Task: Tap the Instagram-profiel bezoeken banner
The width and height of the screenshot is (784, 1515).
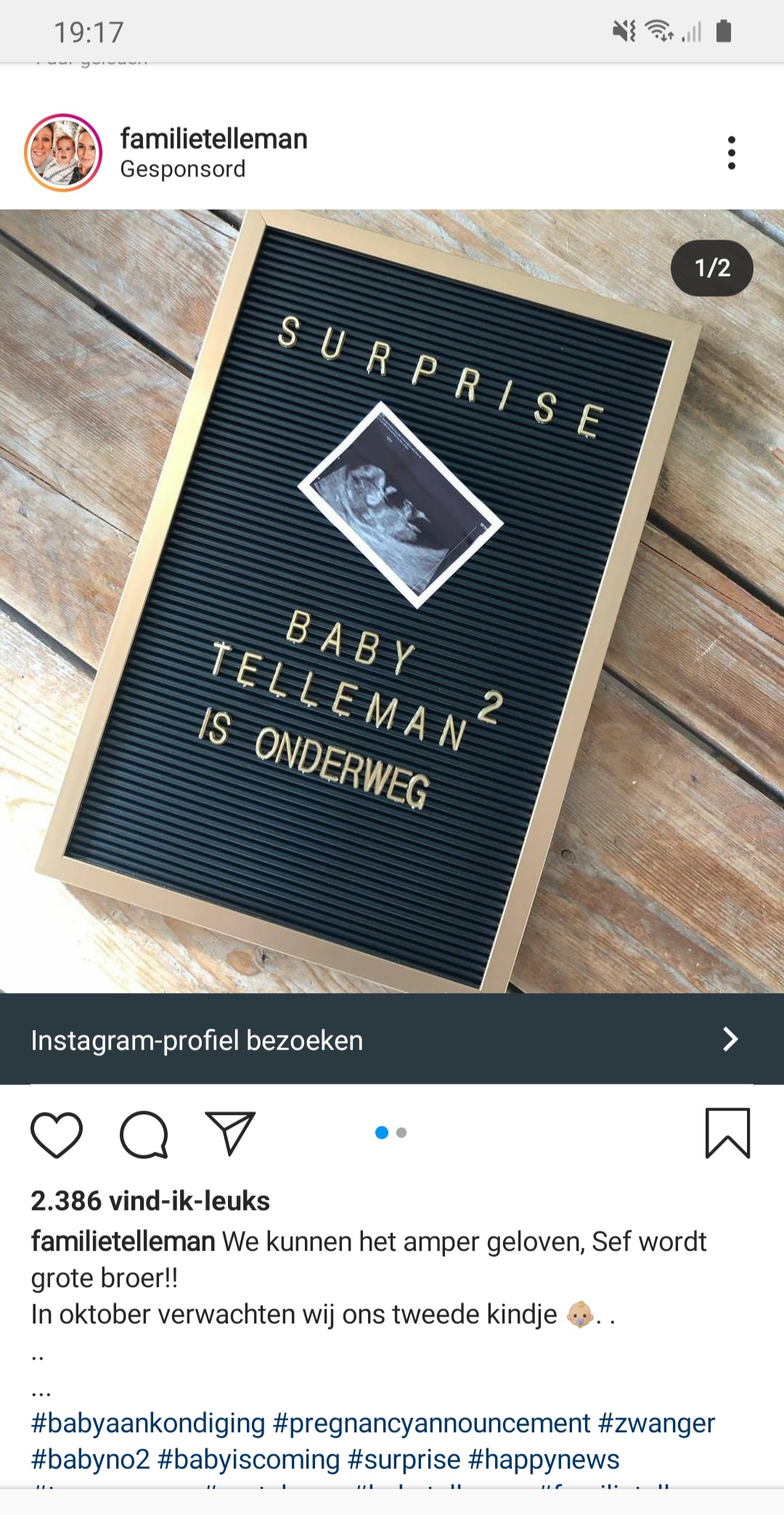Action: (392, 1040)
